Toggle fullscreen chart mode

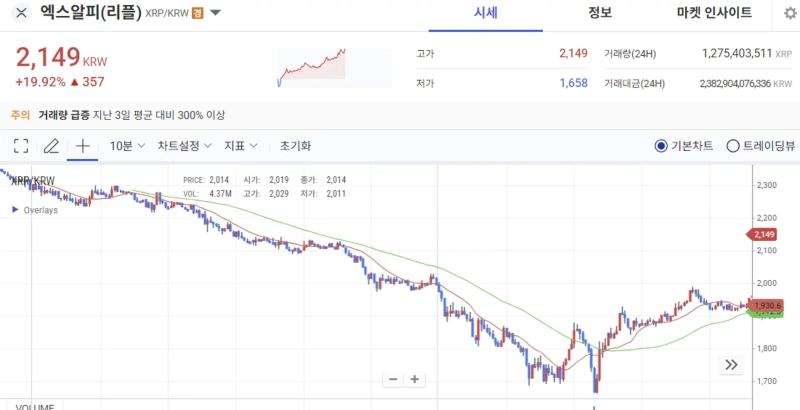point(21,146)
